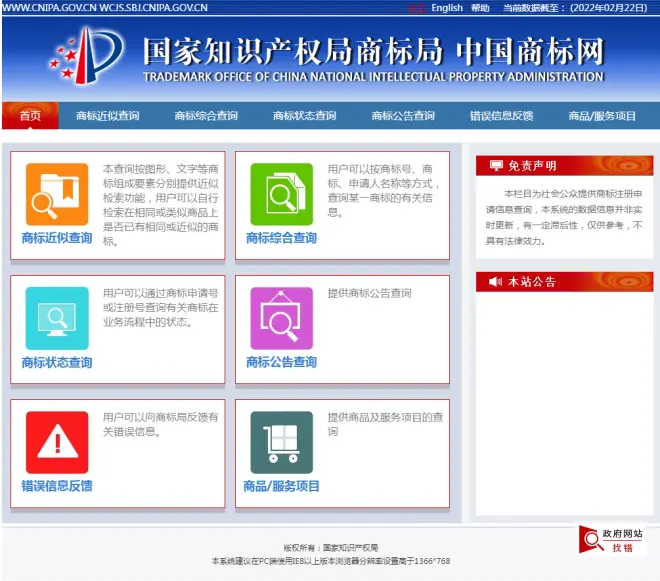Open 商标综合查询 in the navigation bar
This screenshot has height=581, width=660.
(x=206, y=116)
